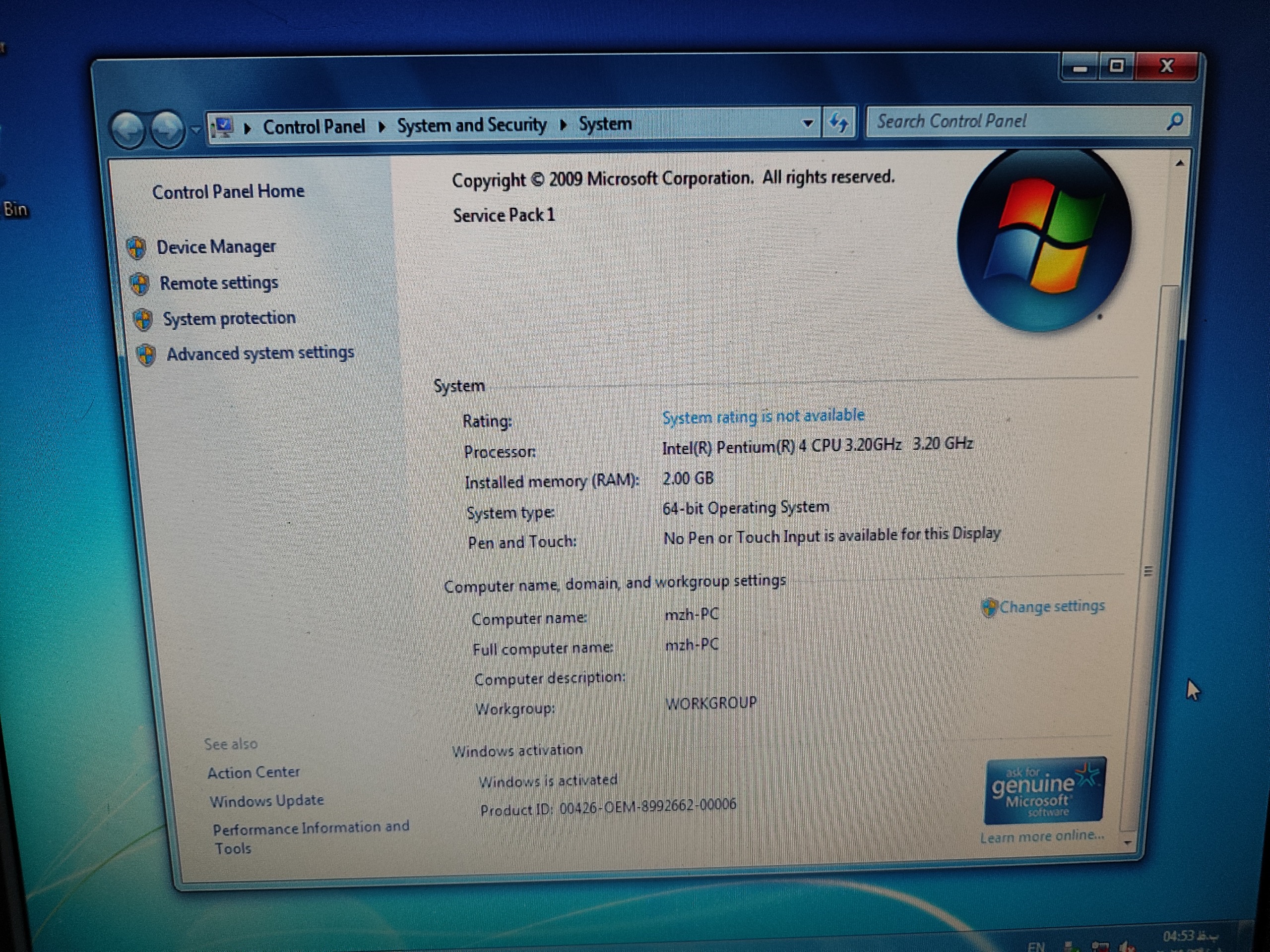Click the 04:53 taskbar clock
The height and width of the screenshot is (952, 1270).
[1190, 937]
